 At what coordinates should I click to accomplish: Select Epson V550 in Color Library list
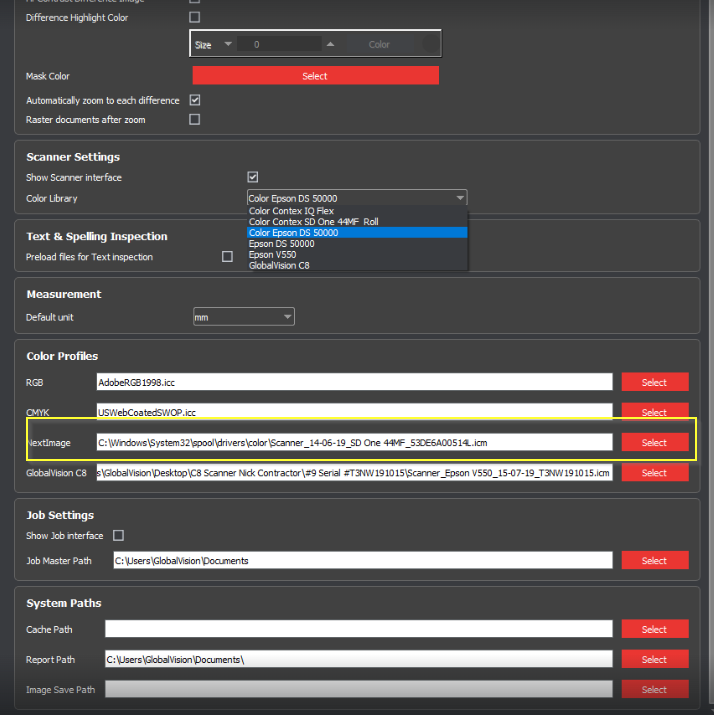274,254
